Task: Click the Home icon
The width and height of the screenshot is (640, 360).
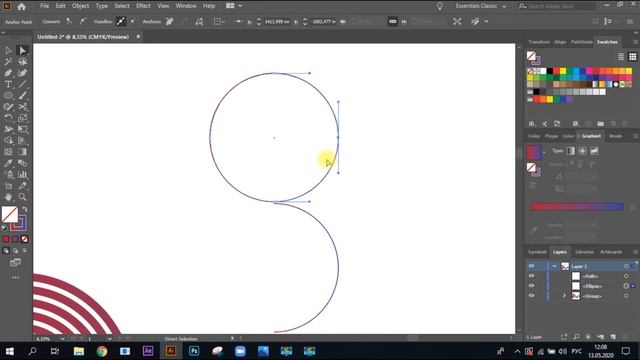Action: (21, 6)
